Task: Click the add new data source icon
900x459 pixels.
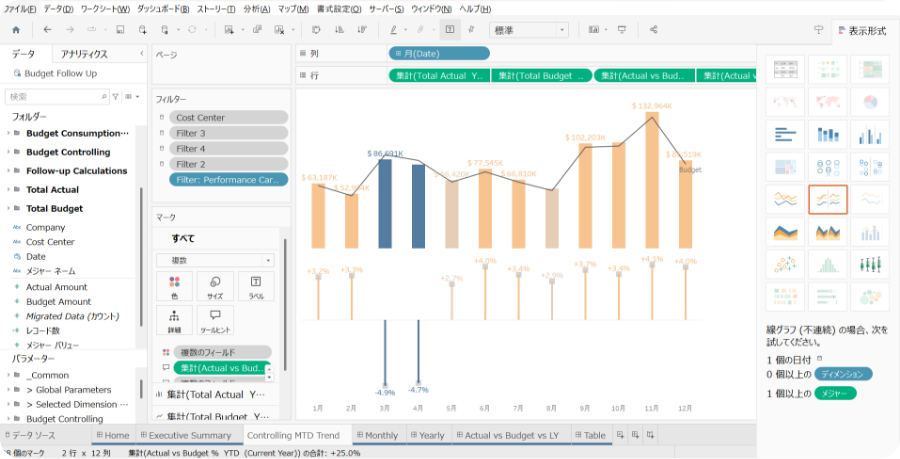Action: click(142, 30)
